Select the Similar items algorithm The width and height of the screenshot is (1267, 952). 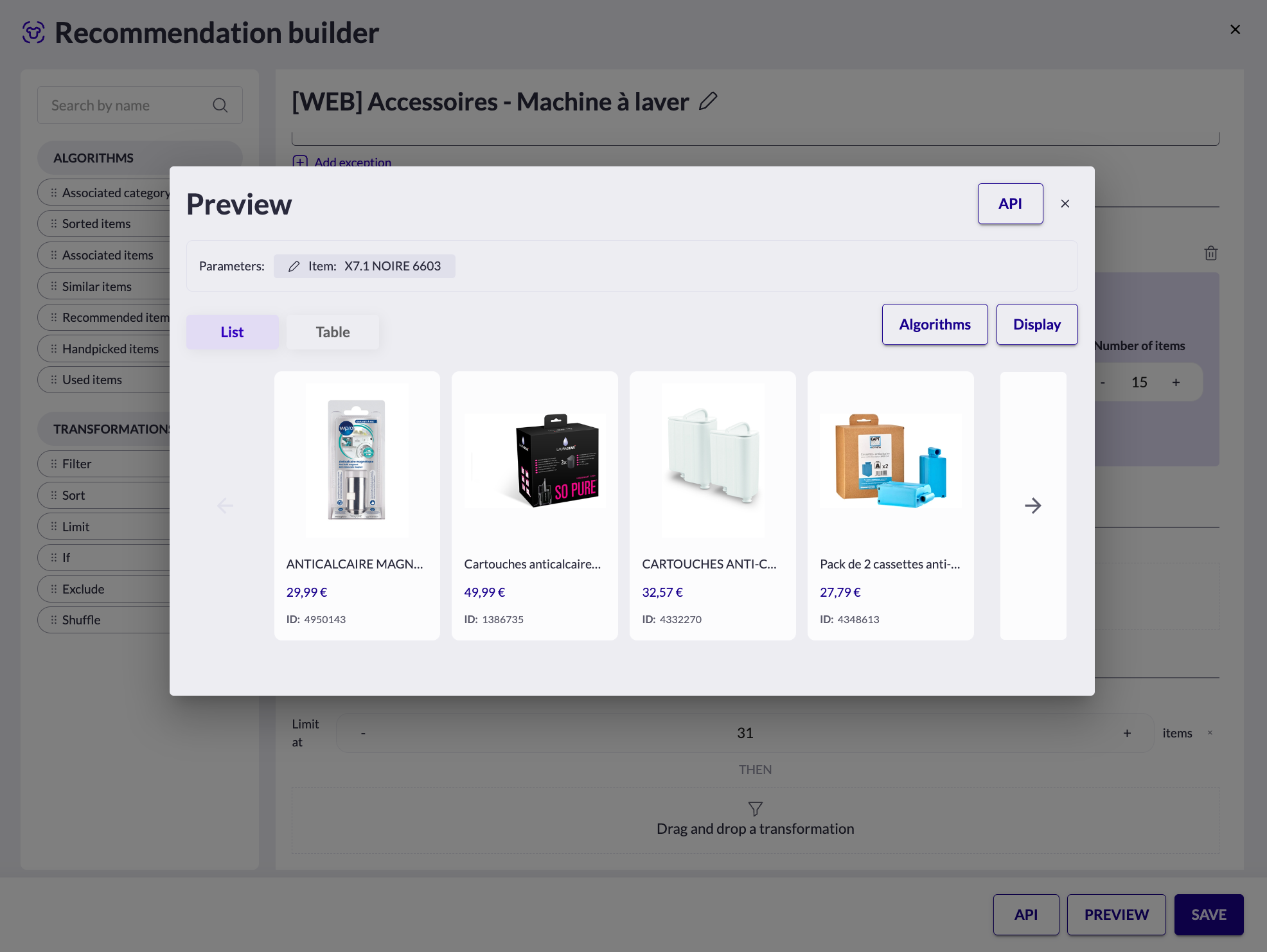pos(104,286)
